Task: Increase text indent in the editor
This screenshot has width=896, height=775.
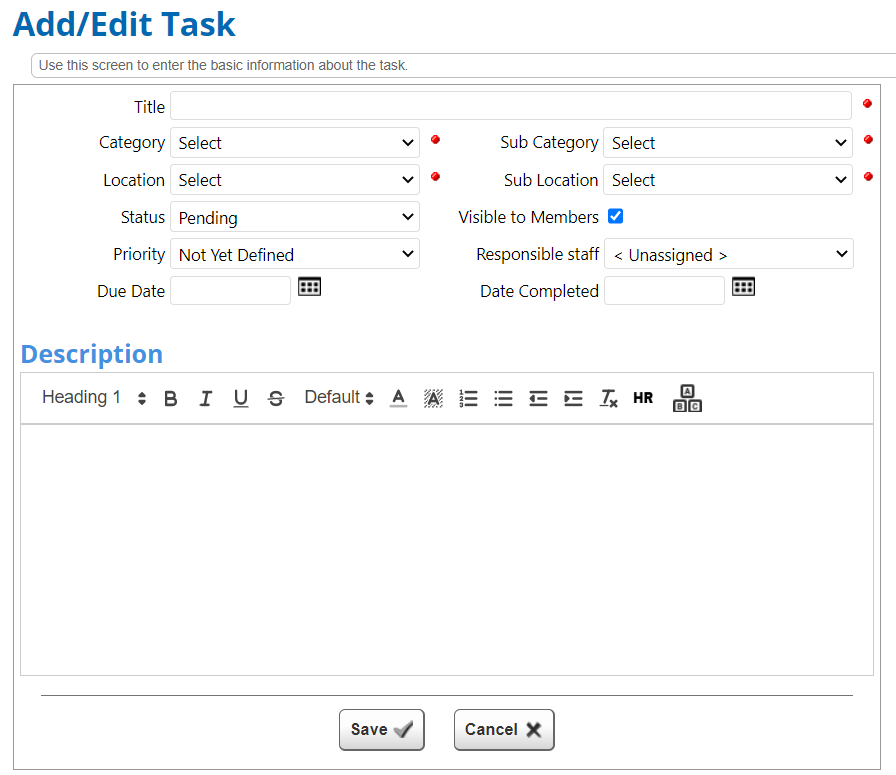Action: pyautogui.click(x=573, y=397)
